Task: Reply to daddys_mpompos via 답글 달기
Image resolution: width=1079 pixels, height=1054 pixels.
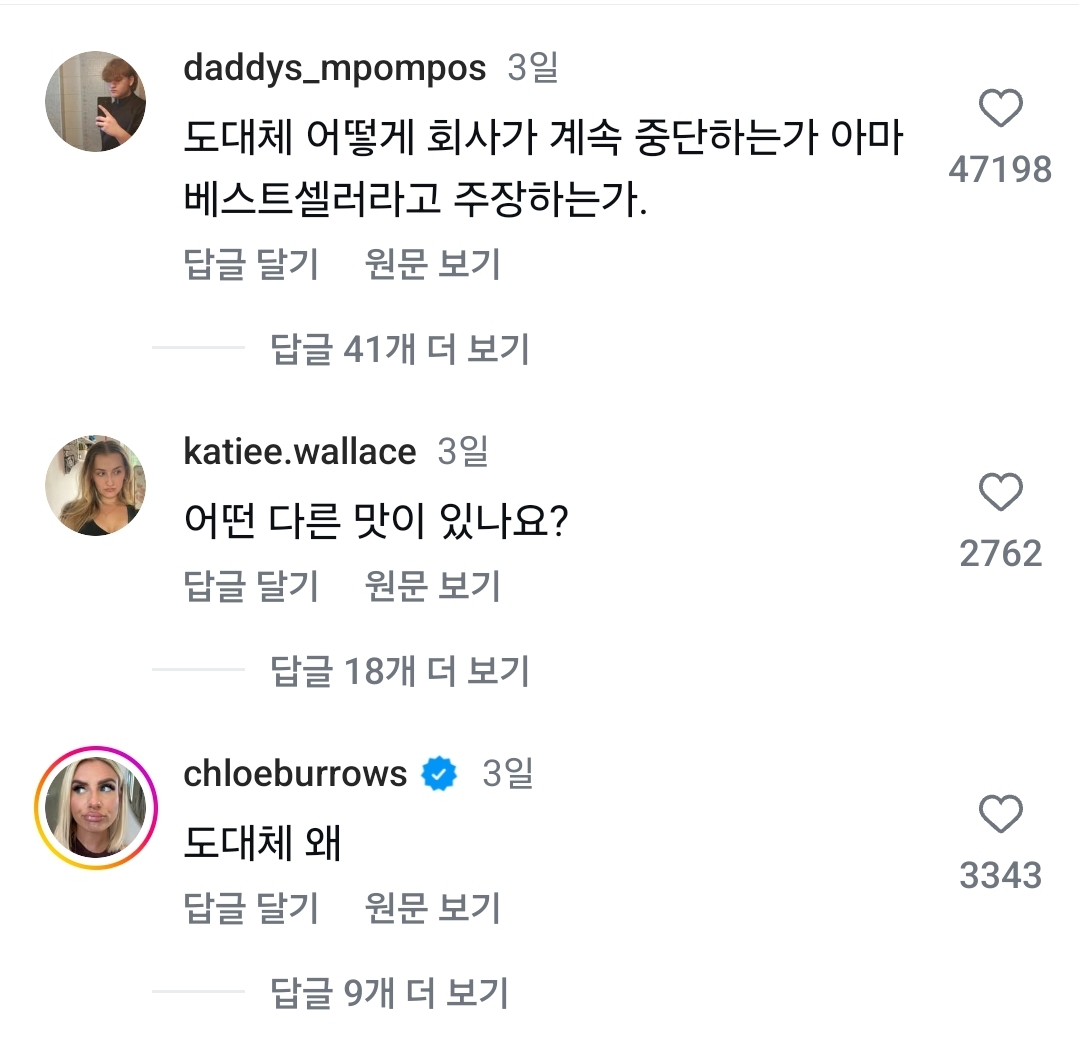Action: coord(252,265)
